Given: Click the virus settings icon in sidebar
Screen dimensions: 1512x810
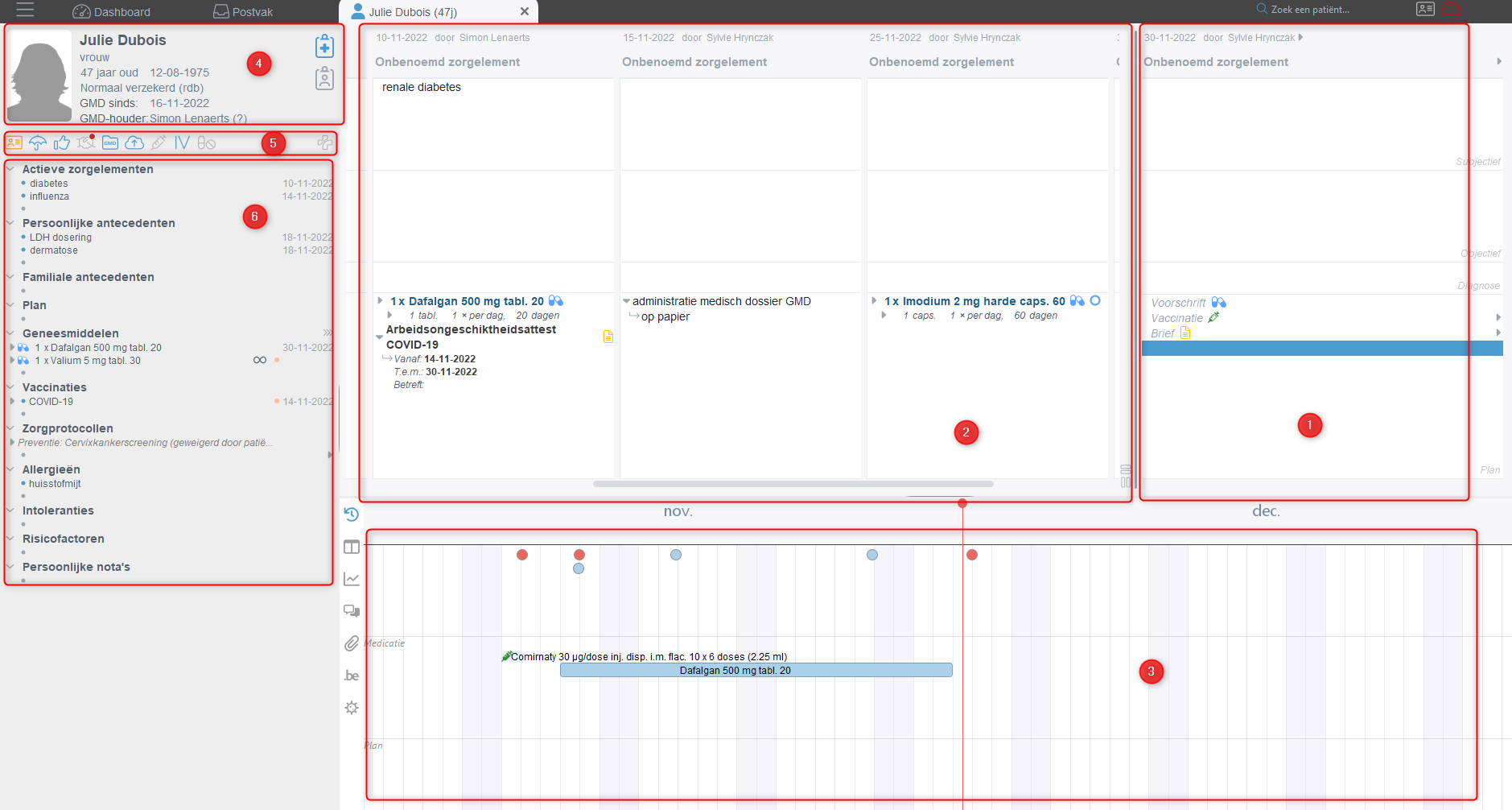Looking at the screenshot, I should 352,708.
